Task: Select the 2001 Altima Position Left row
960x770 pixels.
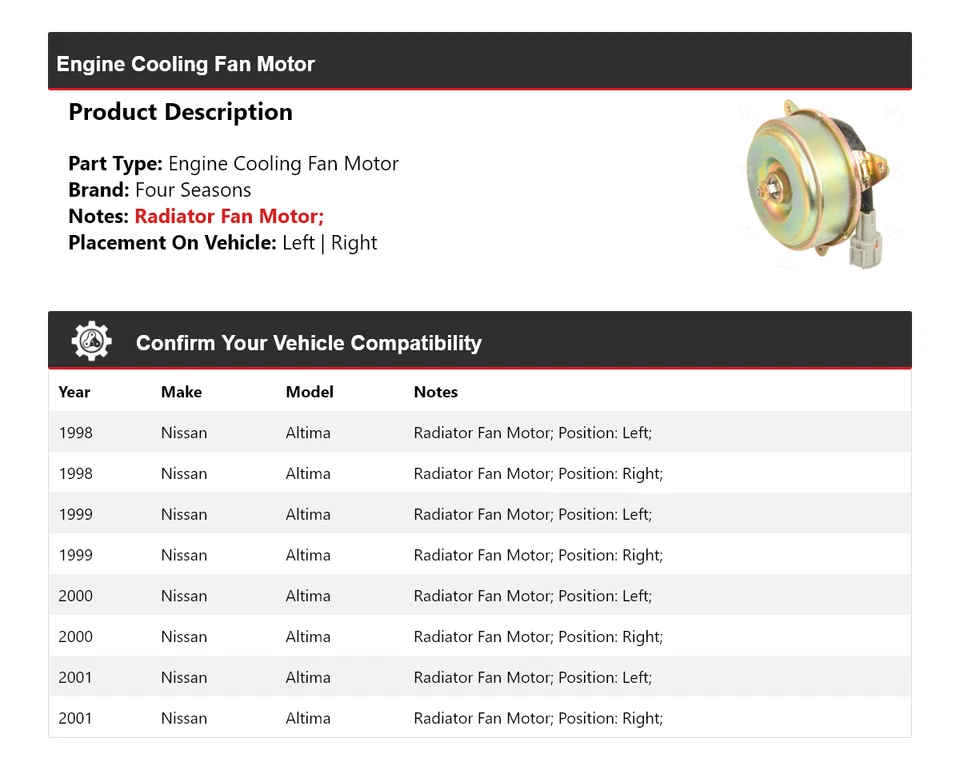Action: click(x=479, y=678)
